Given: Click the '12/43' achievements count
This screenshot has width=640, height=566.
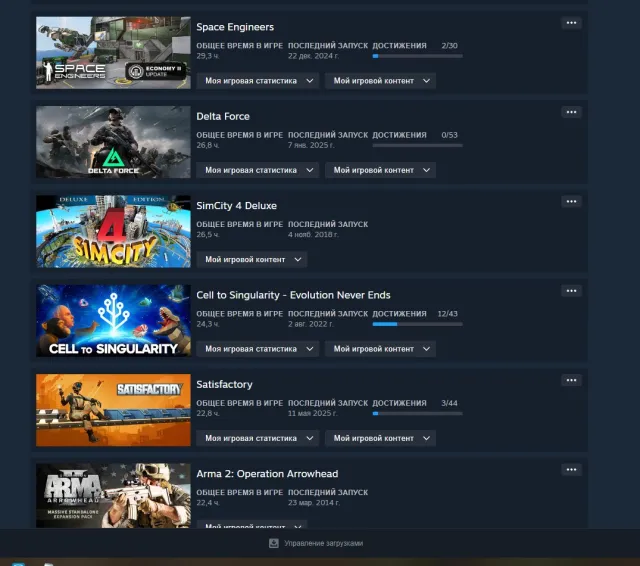Looking at the screenshot, I should pyautogui.click(x=448, y=314).
